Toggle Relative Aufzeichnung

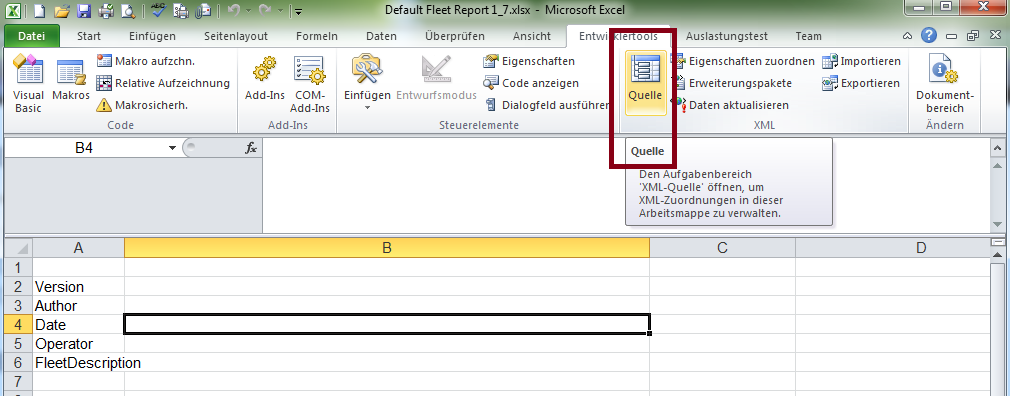[163, 83]
